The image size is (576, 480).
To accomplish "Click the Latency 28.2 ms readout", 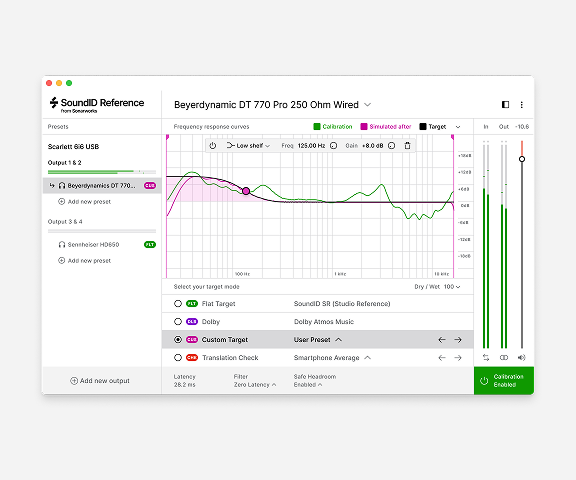I will tap(184, 381).
